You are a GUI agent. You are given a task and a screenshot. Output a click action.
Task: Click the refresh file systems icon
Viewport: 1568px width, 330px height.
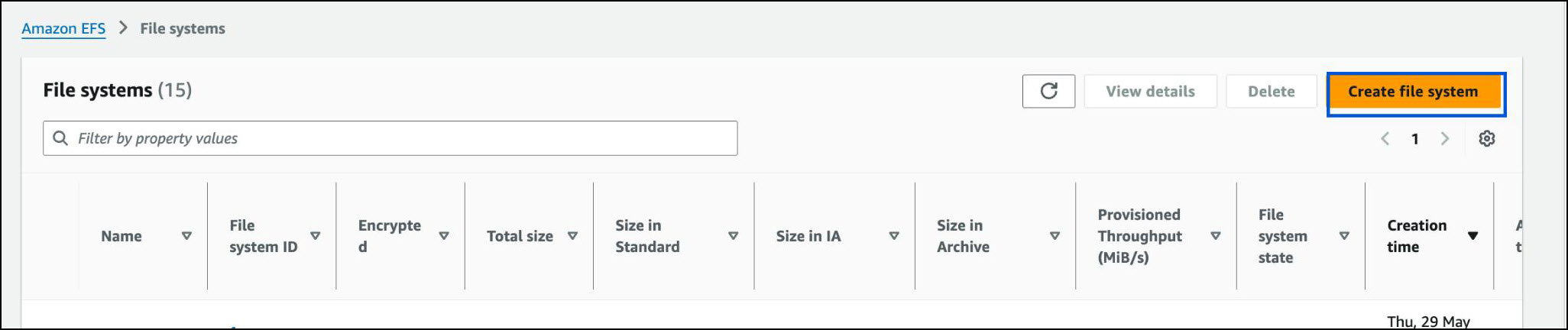coord(1048,92)
